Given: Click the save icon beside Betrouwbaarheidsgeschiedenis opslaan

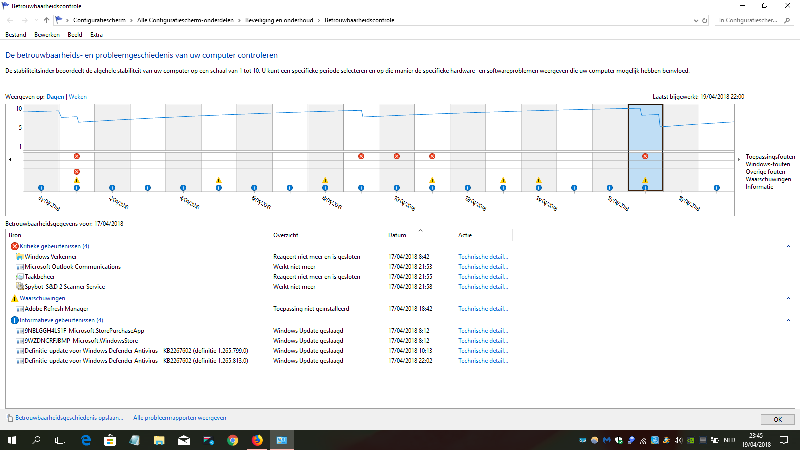Looking at the screenshot, I should click(x=10, y=418).
